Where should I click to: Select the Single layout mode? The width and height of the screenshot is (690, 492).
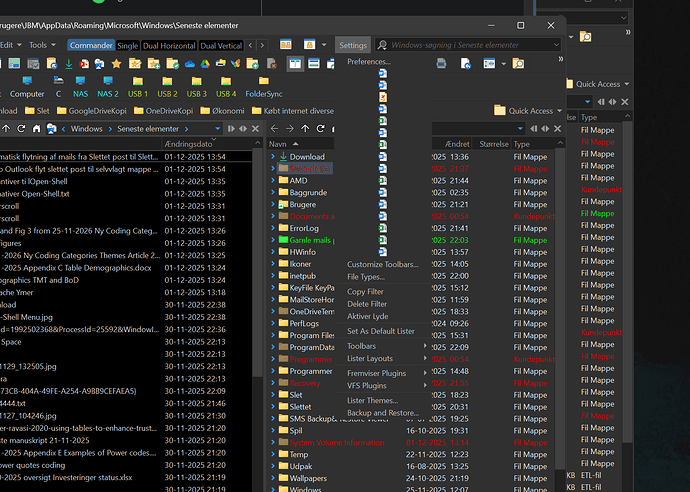128,45
